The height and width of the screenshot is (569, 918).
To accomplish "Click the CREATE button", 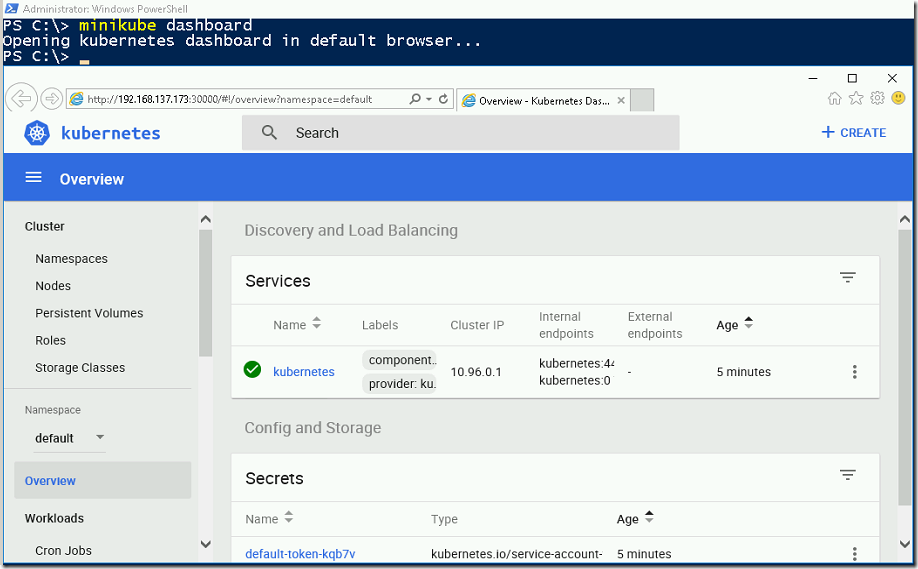I will 854,133.
